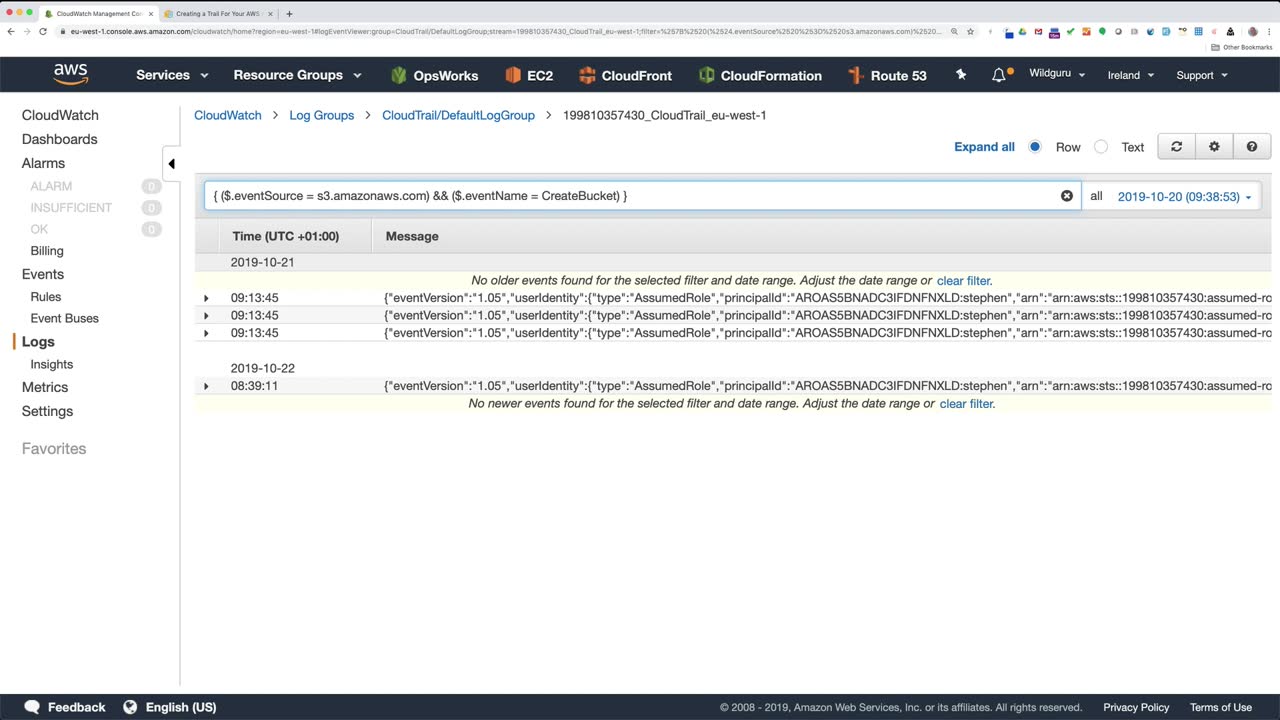Screen dimensions: 1280x720
Task: Click the globe language icon in footer
Action: (x=130, y=707)
